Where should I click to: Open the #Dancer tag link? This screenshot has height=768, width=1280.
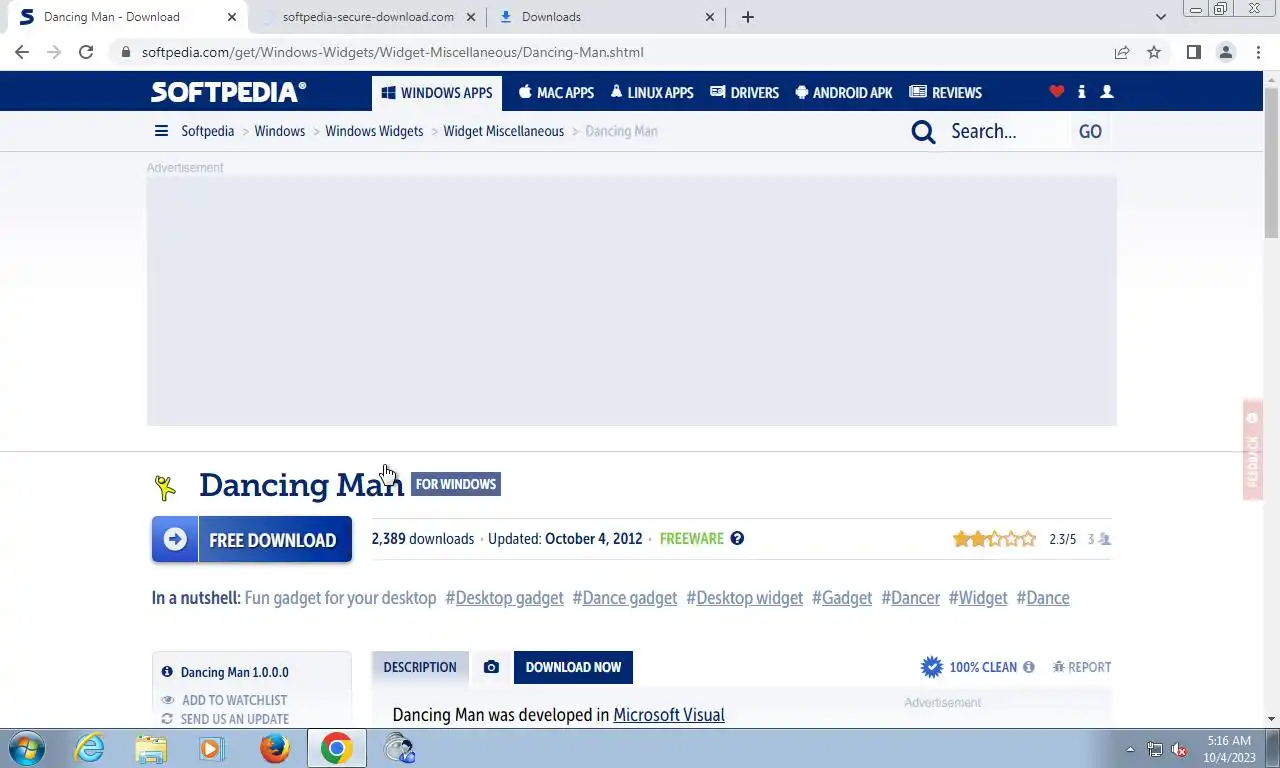coord(911,598)
